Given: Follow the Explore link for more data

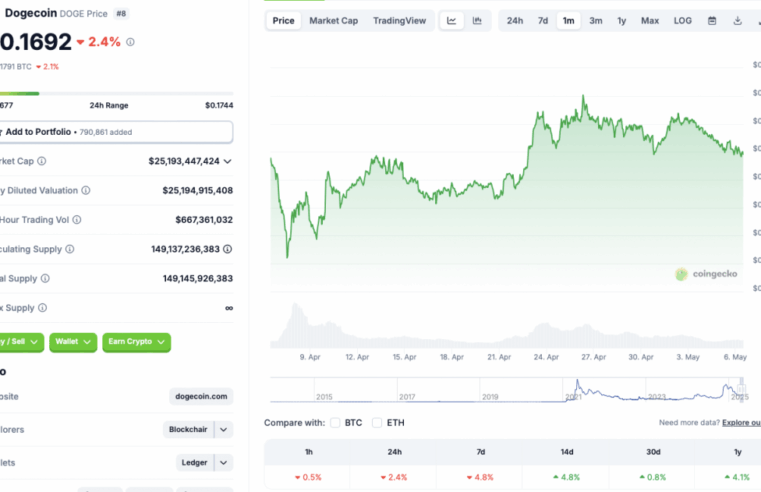Looking at the screenshot, I should click(x=741, y=423).
